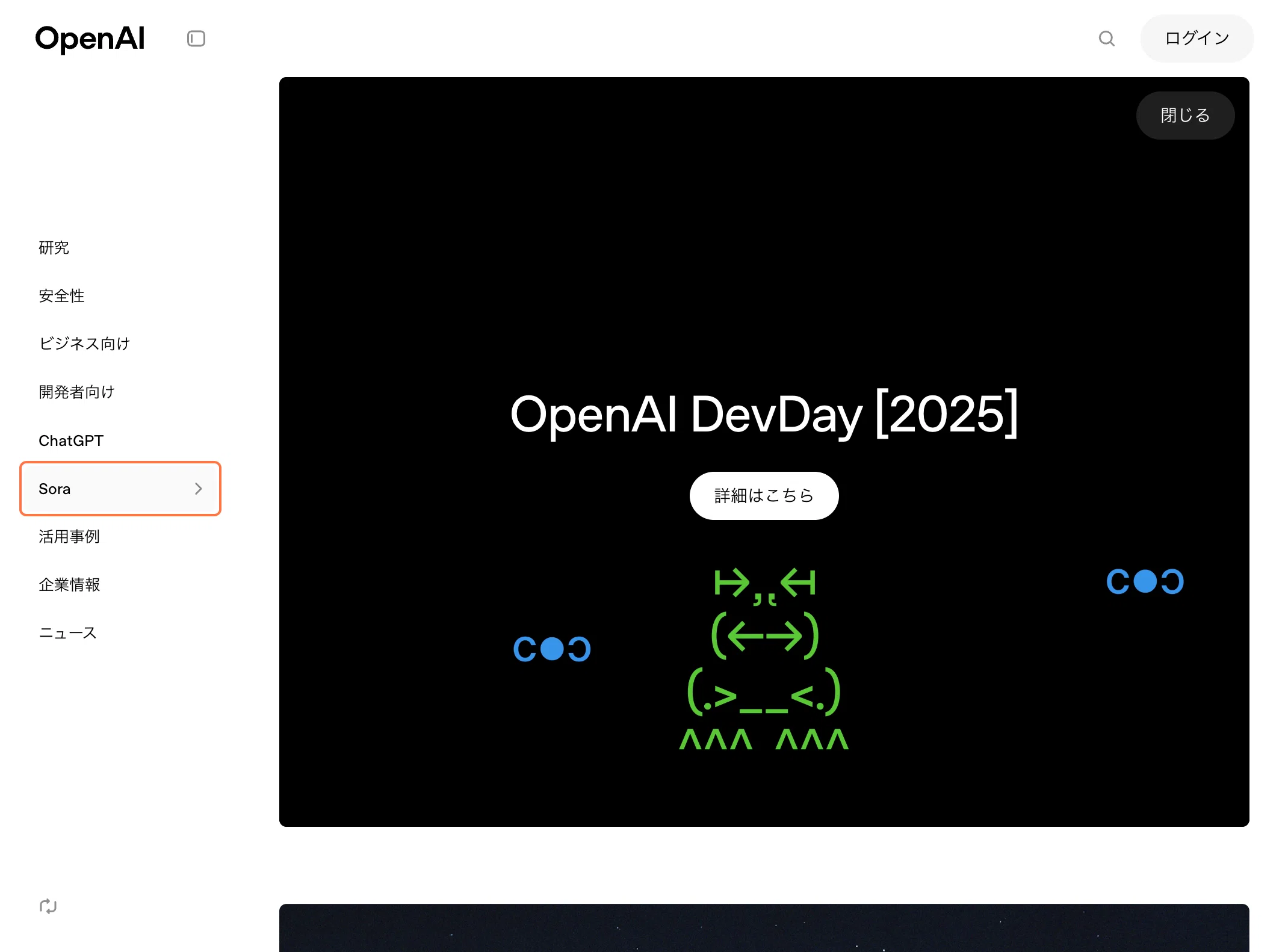This screenshot has width=1288, height=952.
Task: Open ChatGPT in the sidebar
Action: [x=71, y=440]
